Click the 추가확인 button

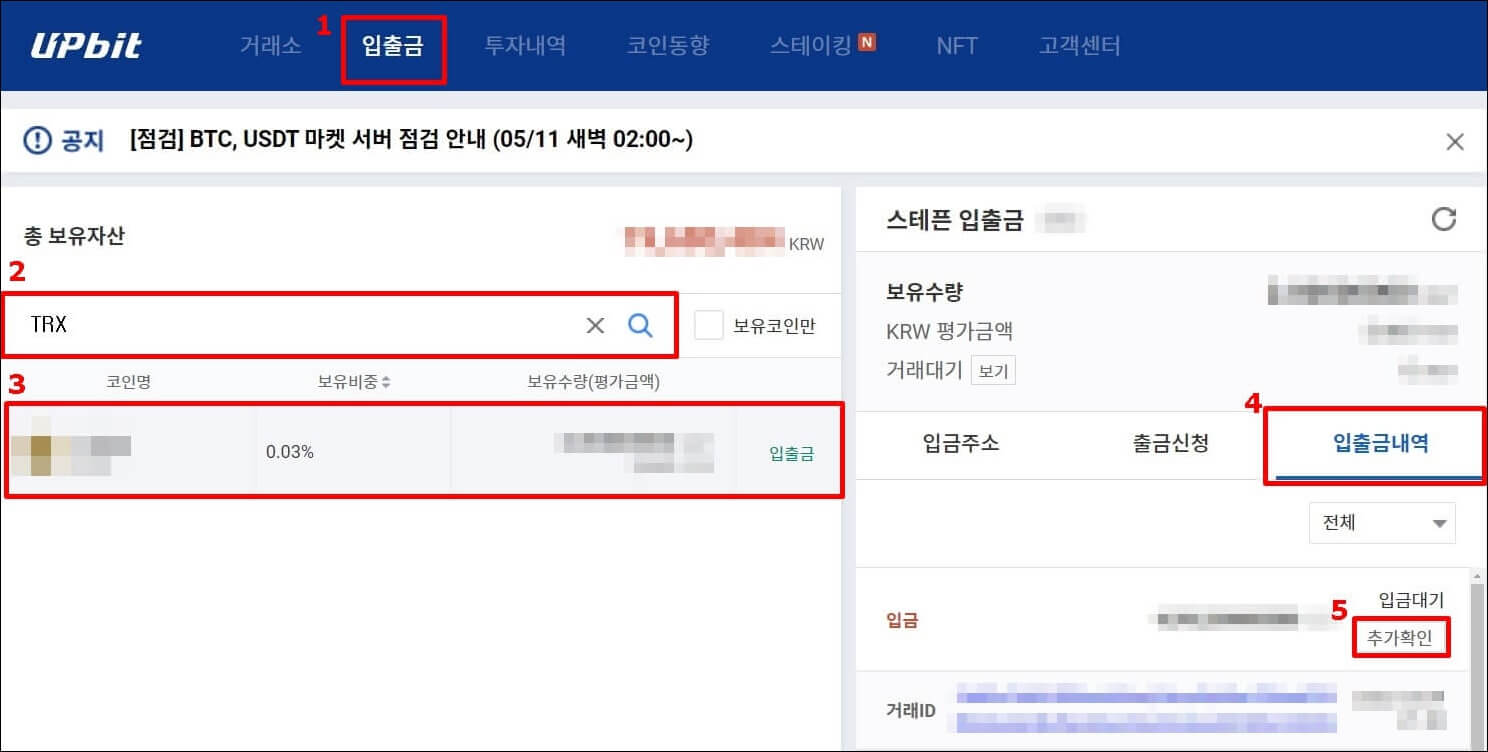click(1400, 637)
